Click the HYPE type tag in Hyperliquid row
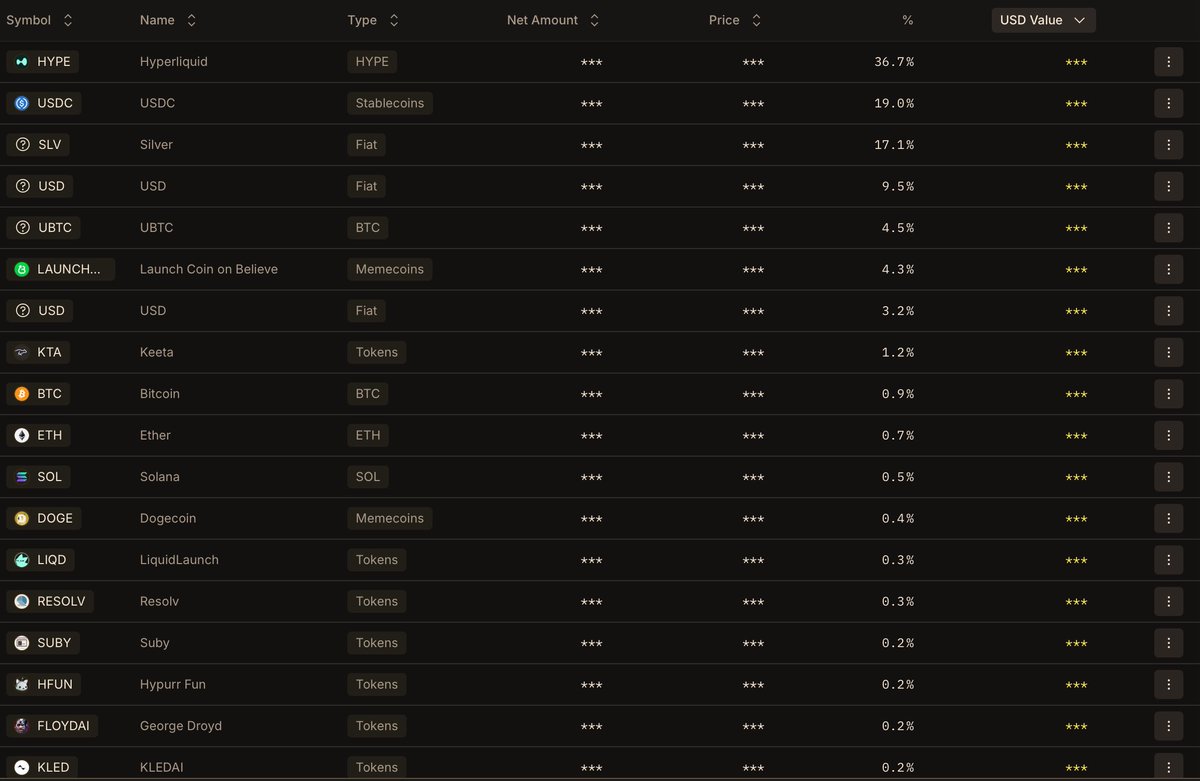Screen dimensions: 1200x781 click(372, 62)
